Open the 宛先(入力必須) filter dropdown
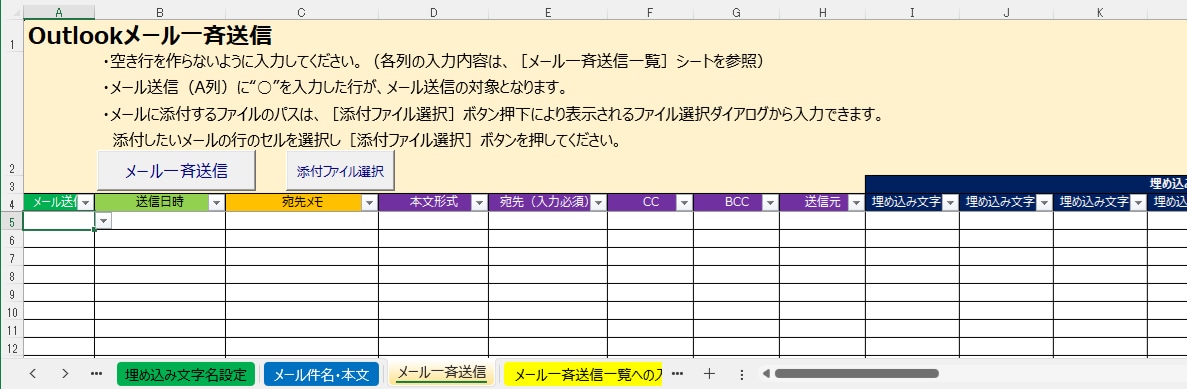The height and width of the screenshot is (389, 1187). click(x=598, y=203)
